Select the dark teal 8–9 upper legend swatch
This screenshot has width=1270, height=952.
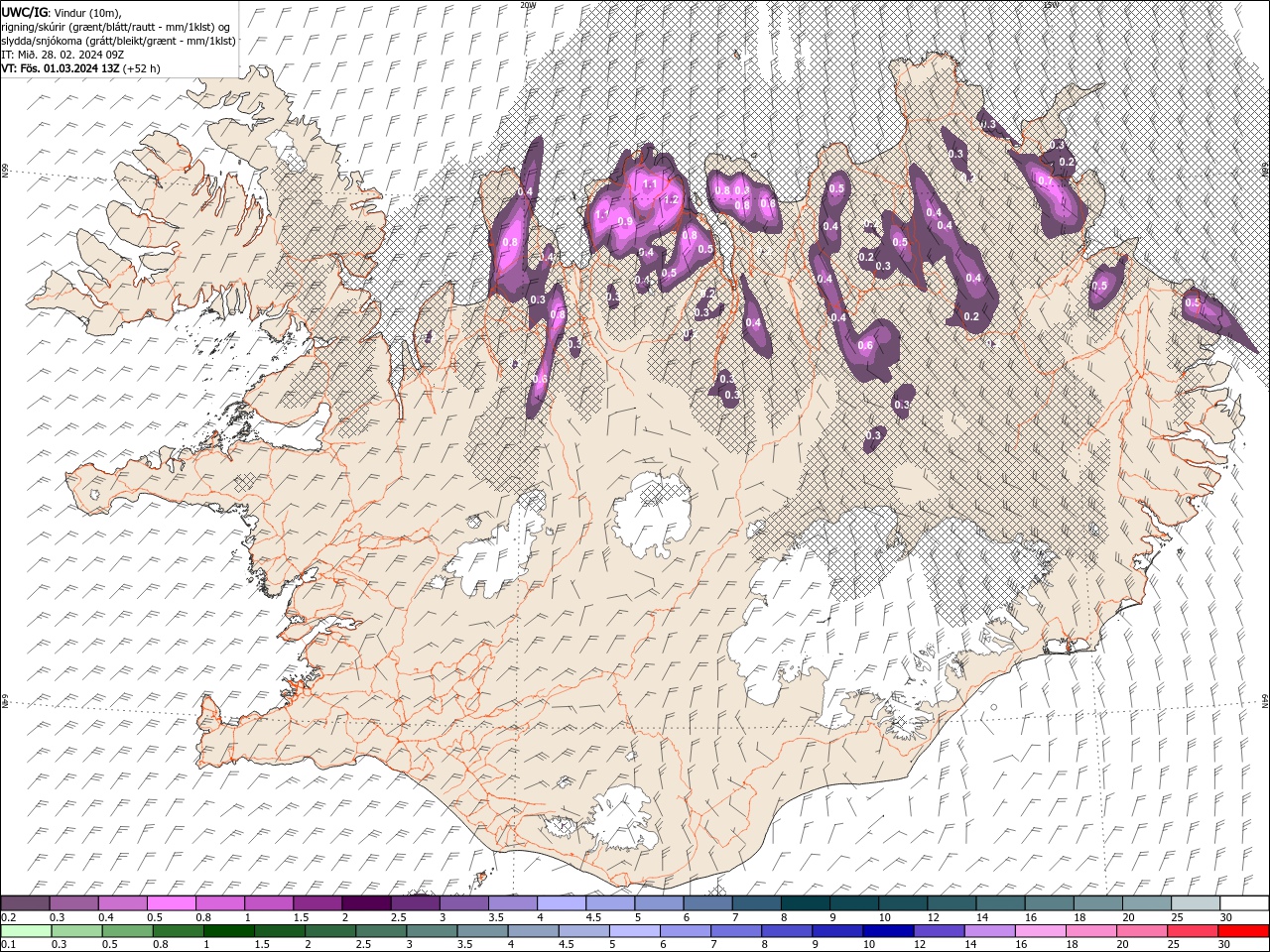(805, 902)
